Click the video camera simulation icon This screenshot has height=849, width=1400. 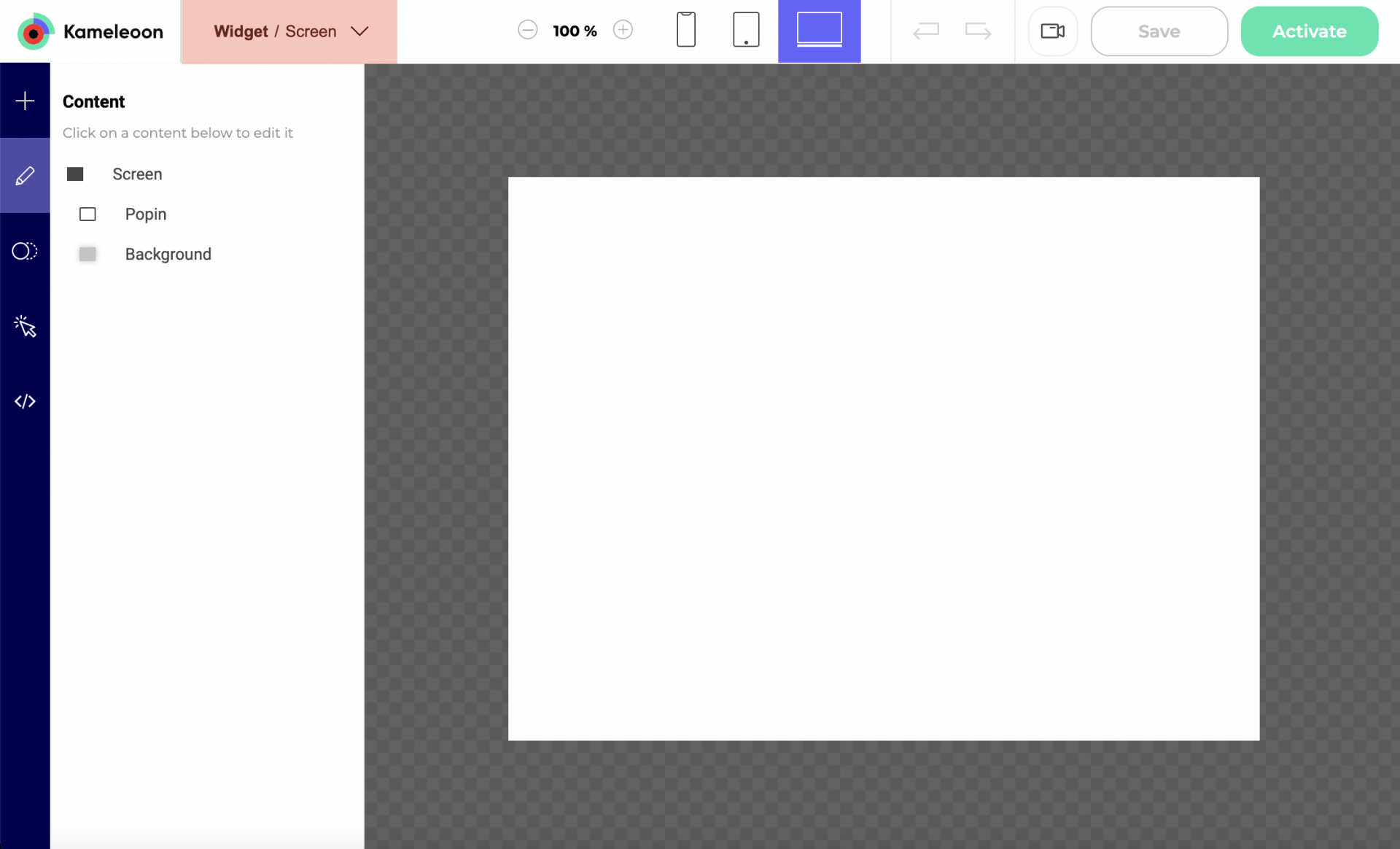1052,31
